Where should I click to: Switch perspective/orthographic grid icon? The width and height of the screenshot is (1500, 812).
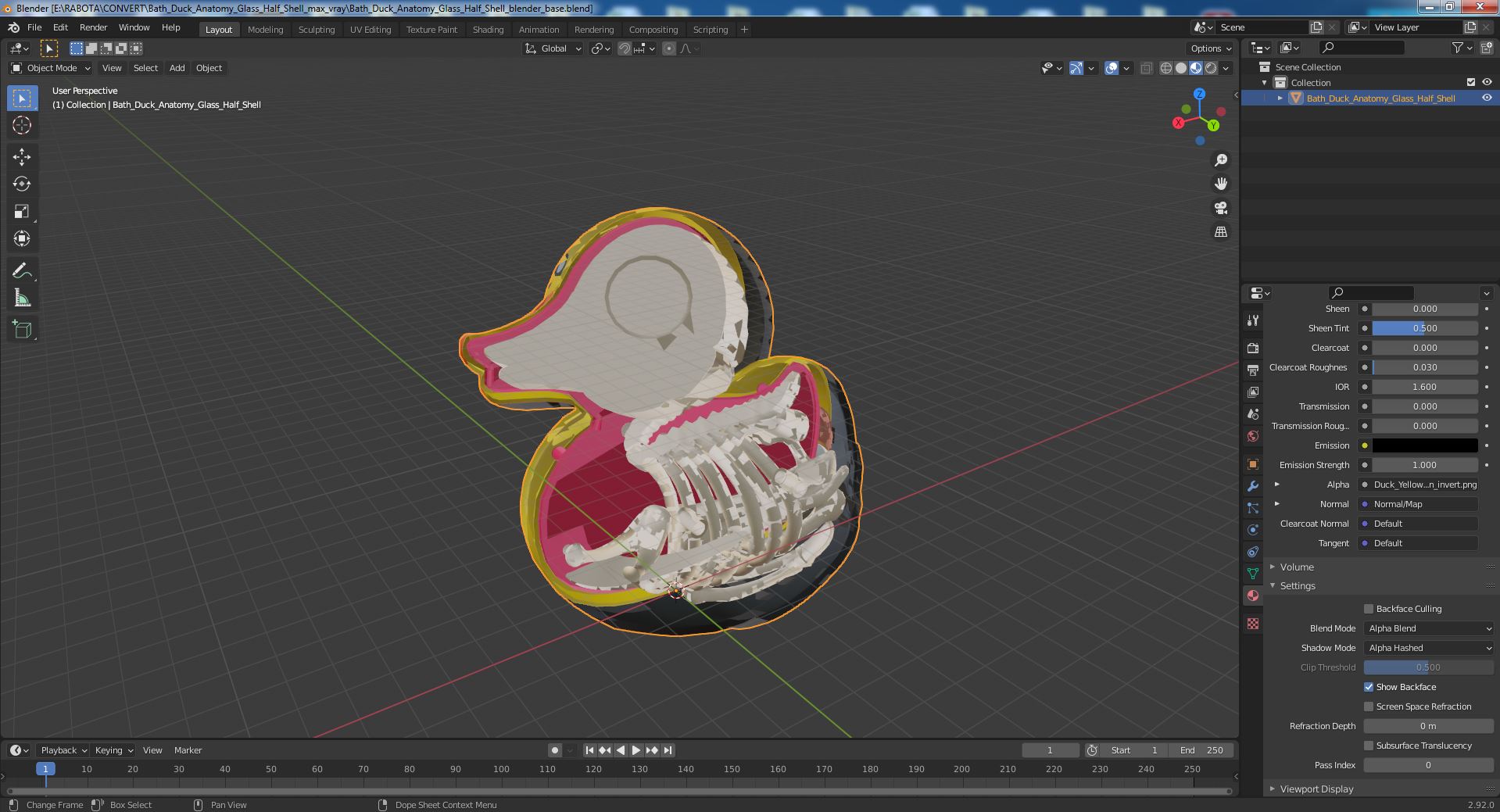click(x=1220, y=232)
